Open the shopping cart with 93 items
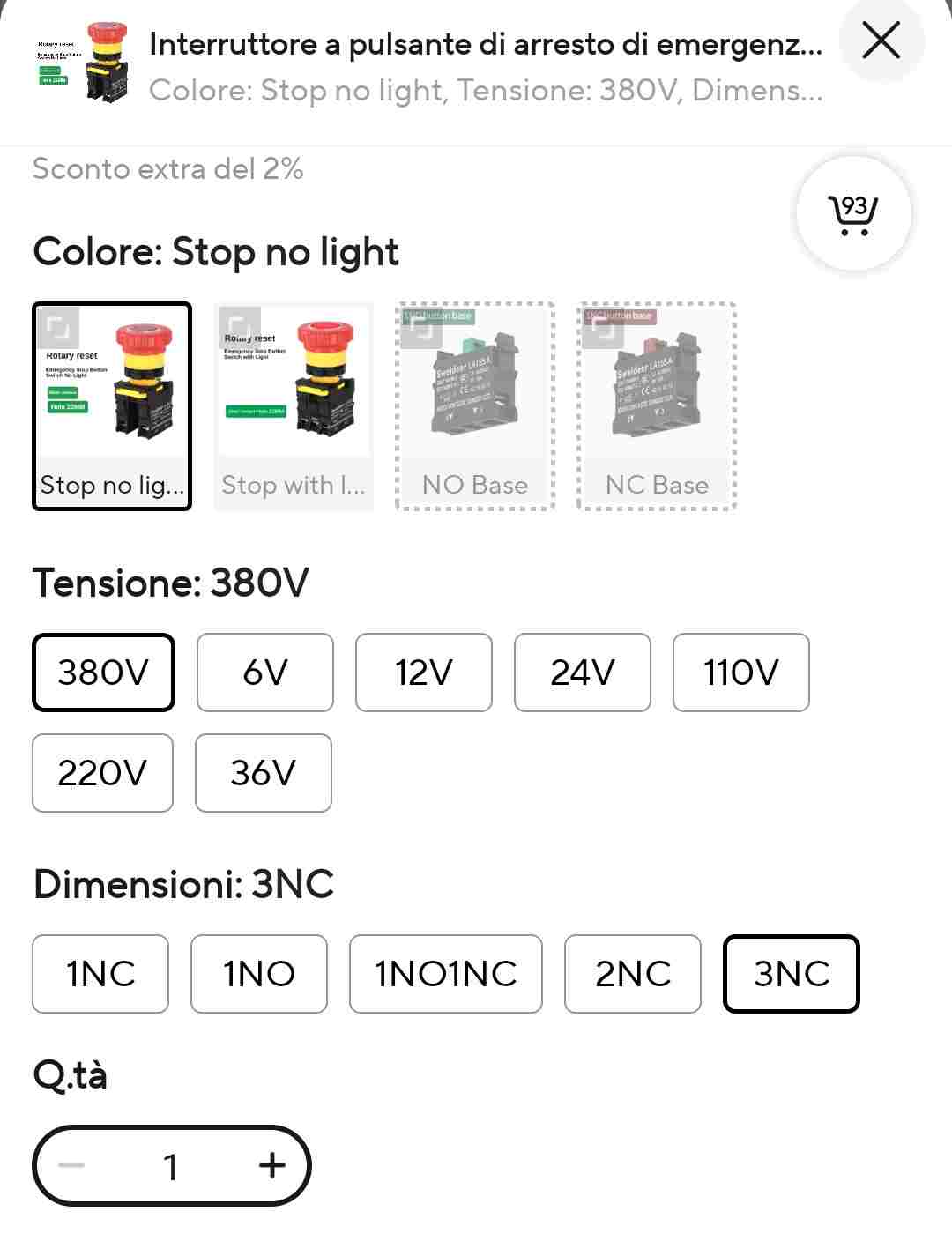Viewport: 952px width, 1241px height. tap(852, 213)
